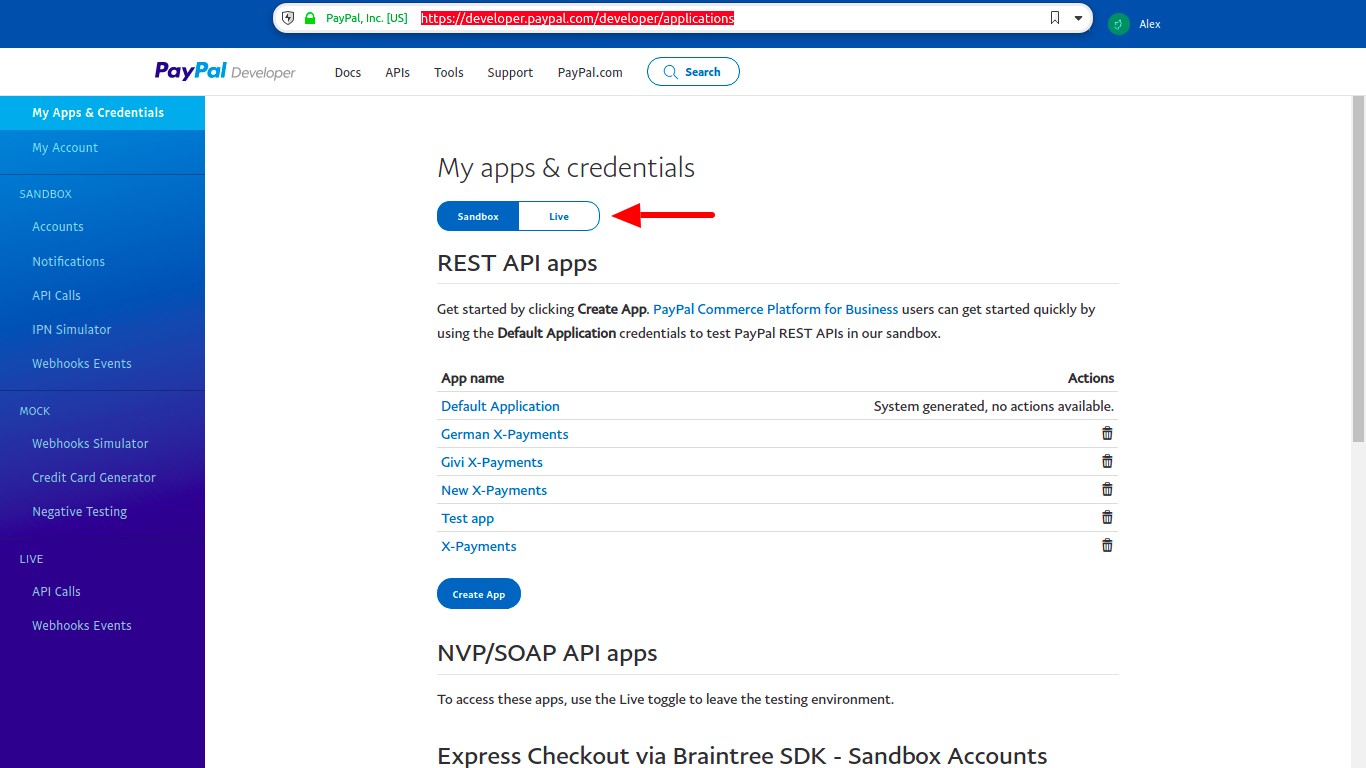Open the APIs menu
Image resolution: width=1366 pixels, height=768 pixels.
click(398, 72)
